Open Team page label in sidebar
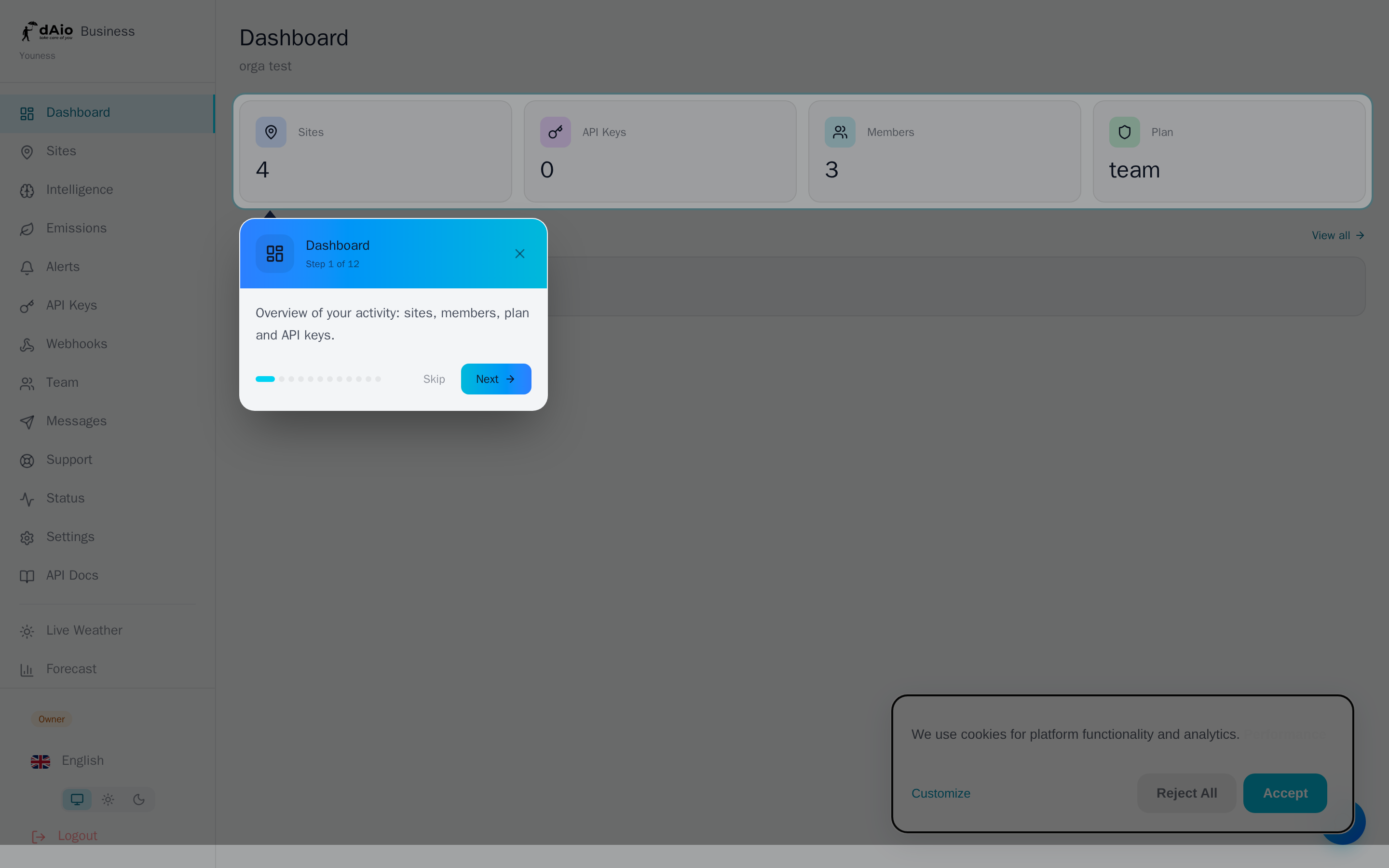Viewport: 1389px width, 868px height. 62,382
